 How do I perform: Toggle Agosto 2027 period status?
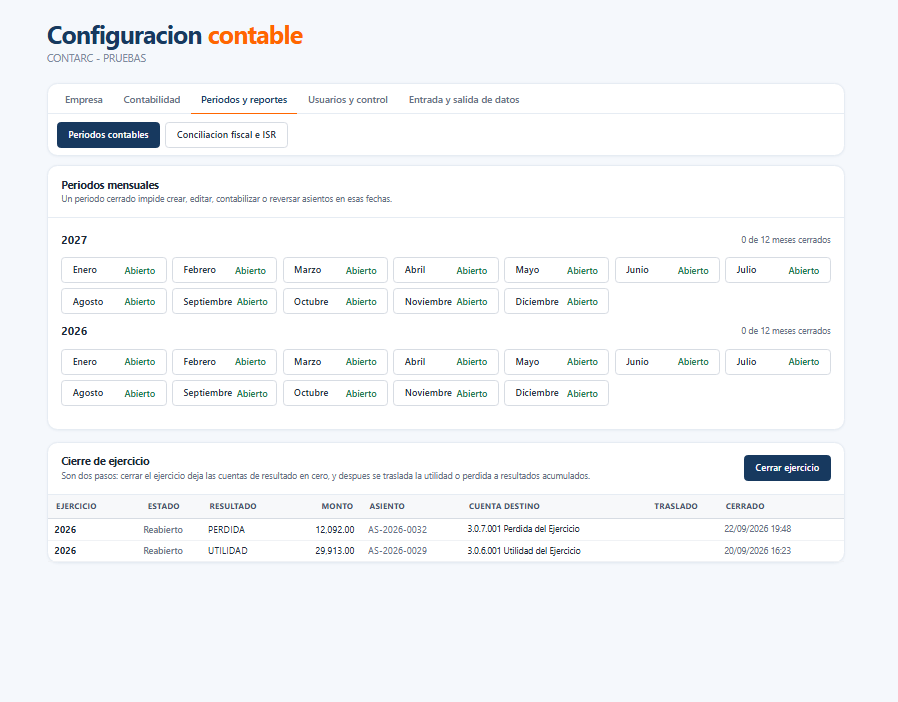click(x=114, y=301)
